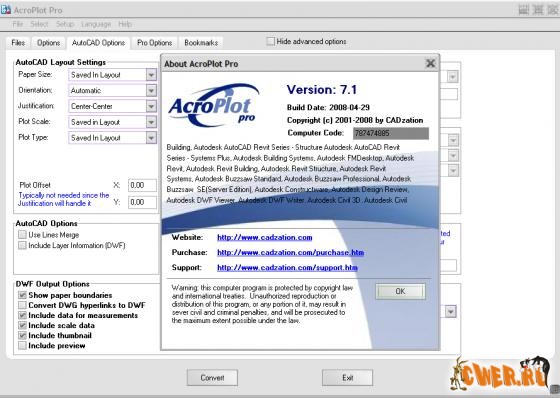Enable Hide advanced options checkbox
560x398 pixels.
click(x=271, y=41)
